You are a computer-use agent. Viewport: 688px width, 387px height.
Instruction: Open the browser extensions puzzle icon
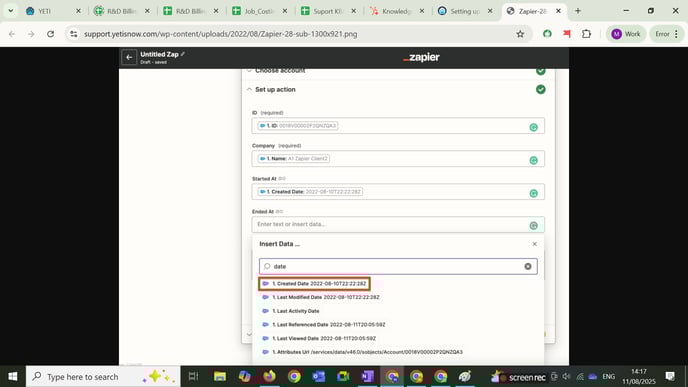[x=586, y=34]
